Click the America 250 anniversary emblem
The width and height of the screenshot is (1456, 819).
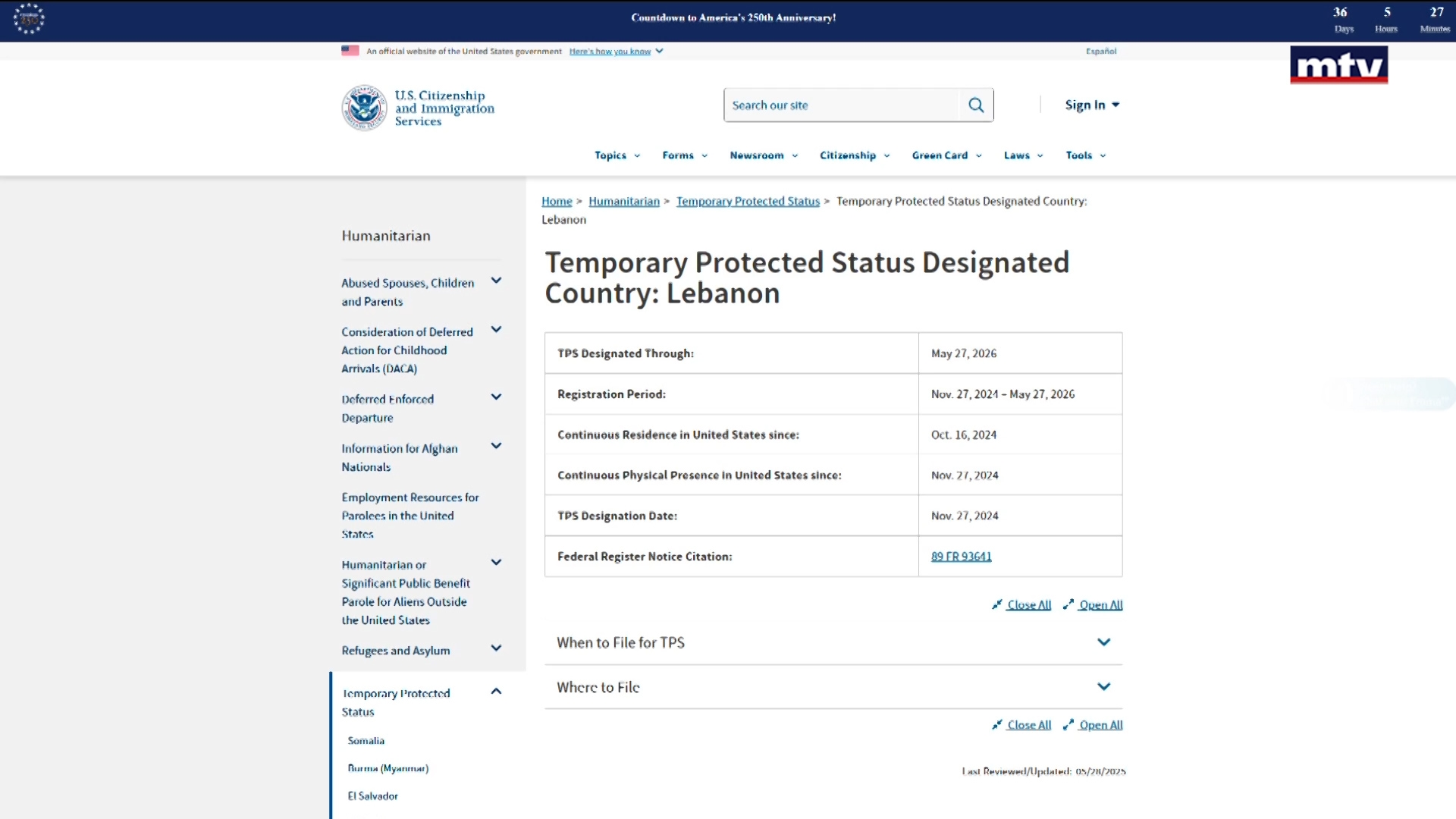[x=29, y=19]
